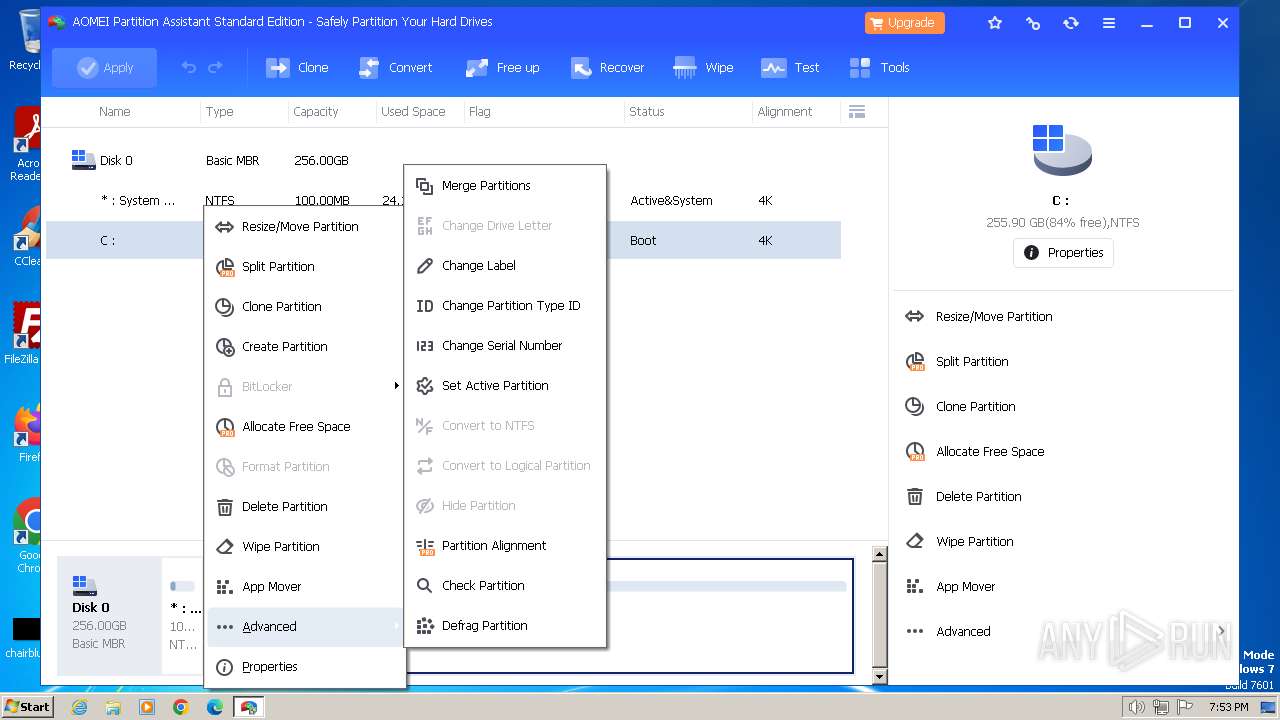Choose Change Label in the submenu

(505, 266)
